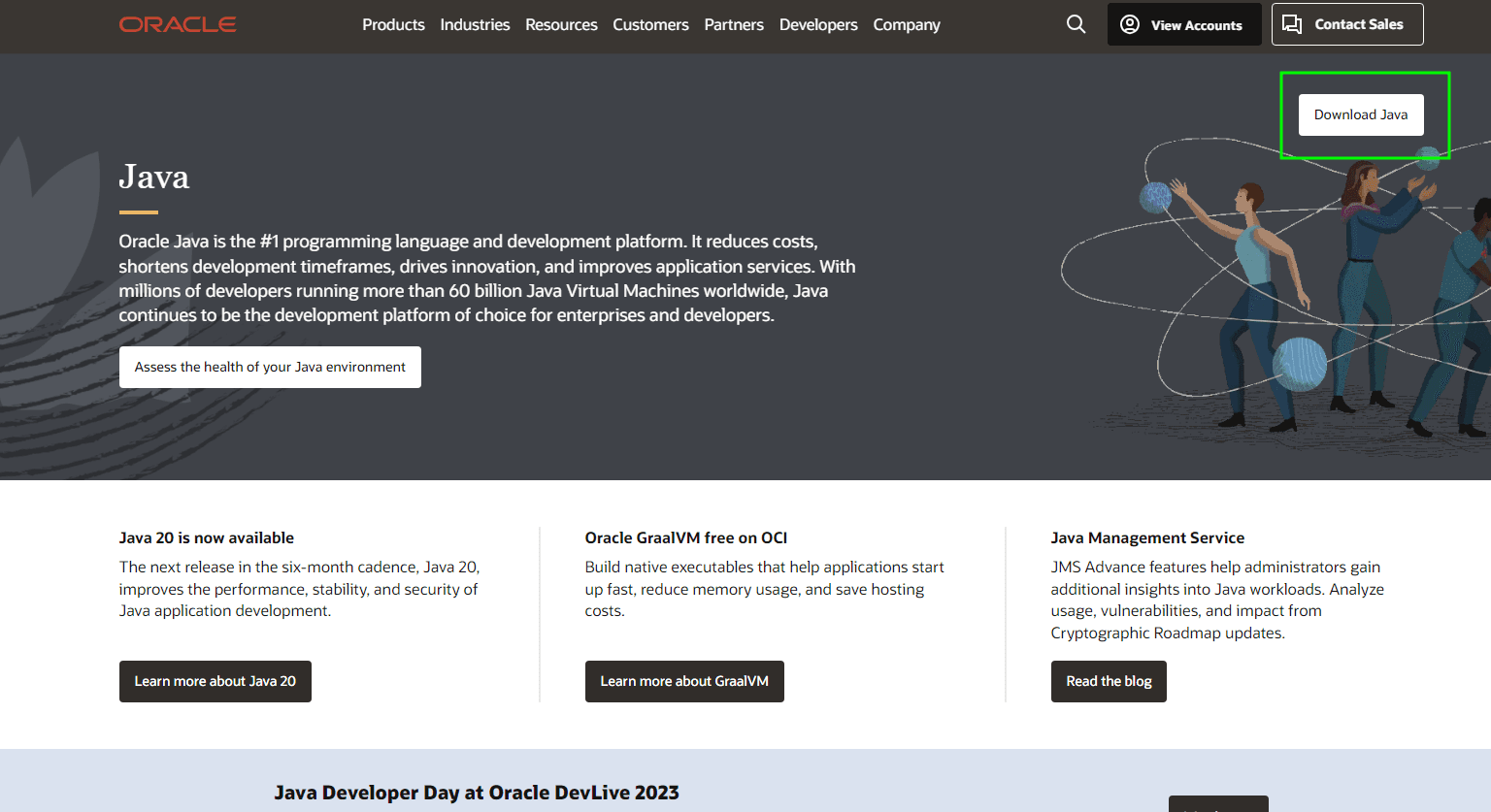Click the JMS Advance features description
The height and width of the screenshot is (812, 1491).
[x=1217, y=600]
